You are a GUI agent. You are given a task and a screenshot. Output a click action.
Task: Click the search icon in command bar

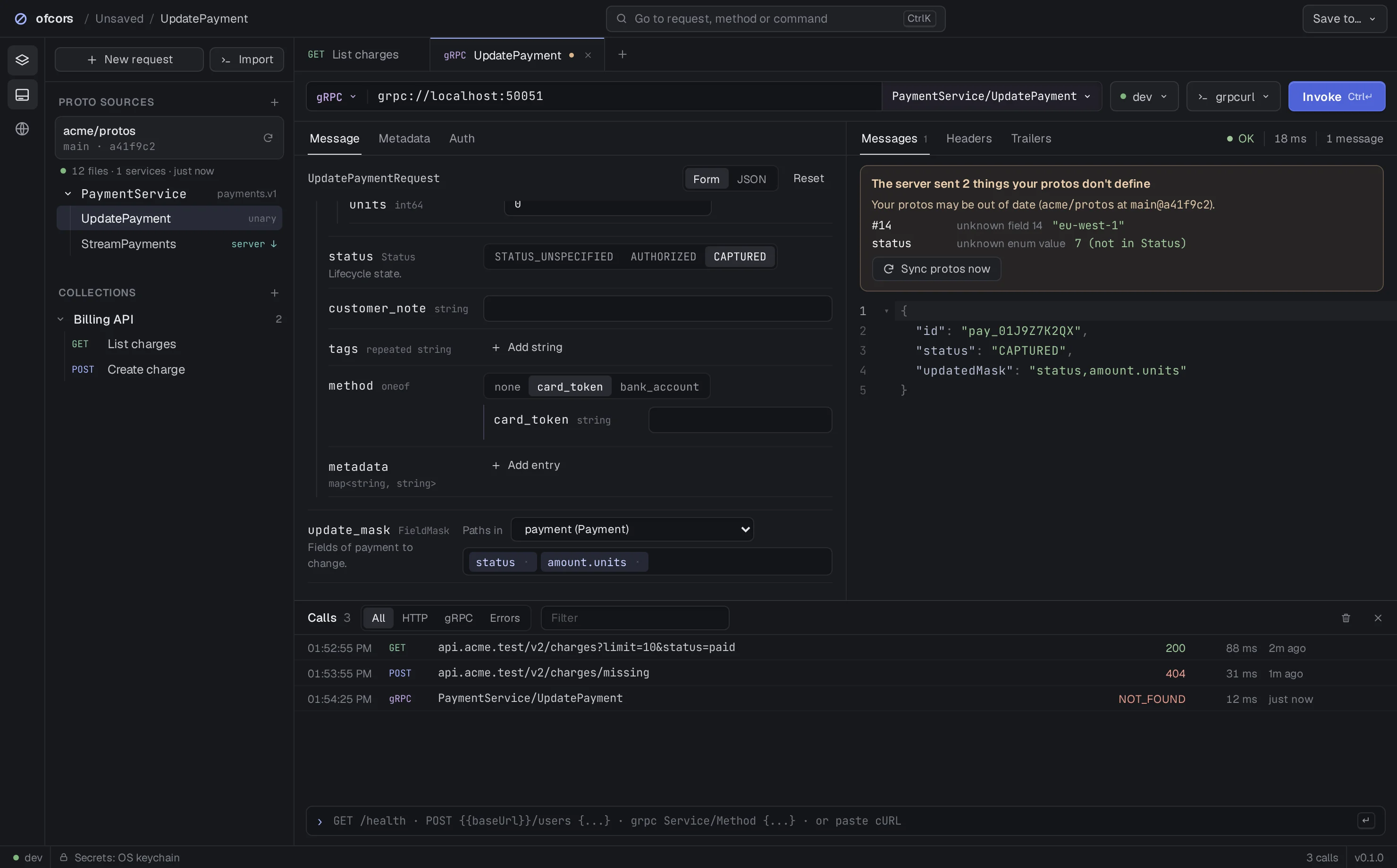click(x=621, y=19)
